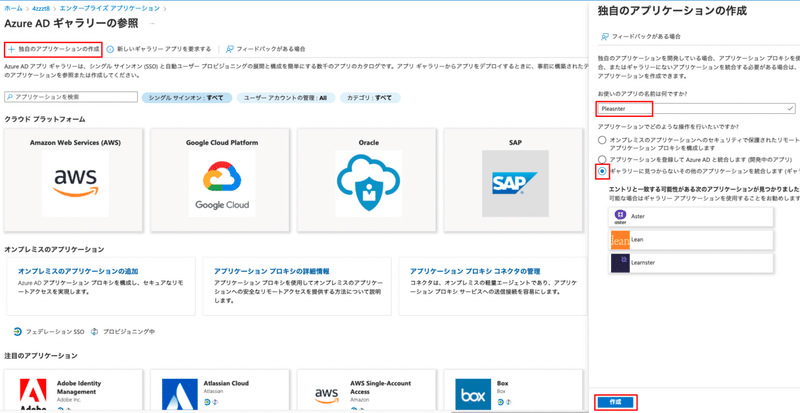Click the フェデレーション SSO legend label
Image resolution: width=800 pixels, height=413 pixels.
point(55,331)
